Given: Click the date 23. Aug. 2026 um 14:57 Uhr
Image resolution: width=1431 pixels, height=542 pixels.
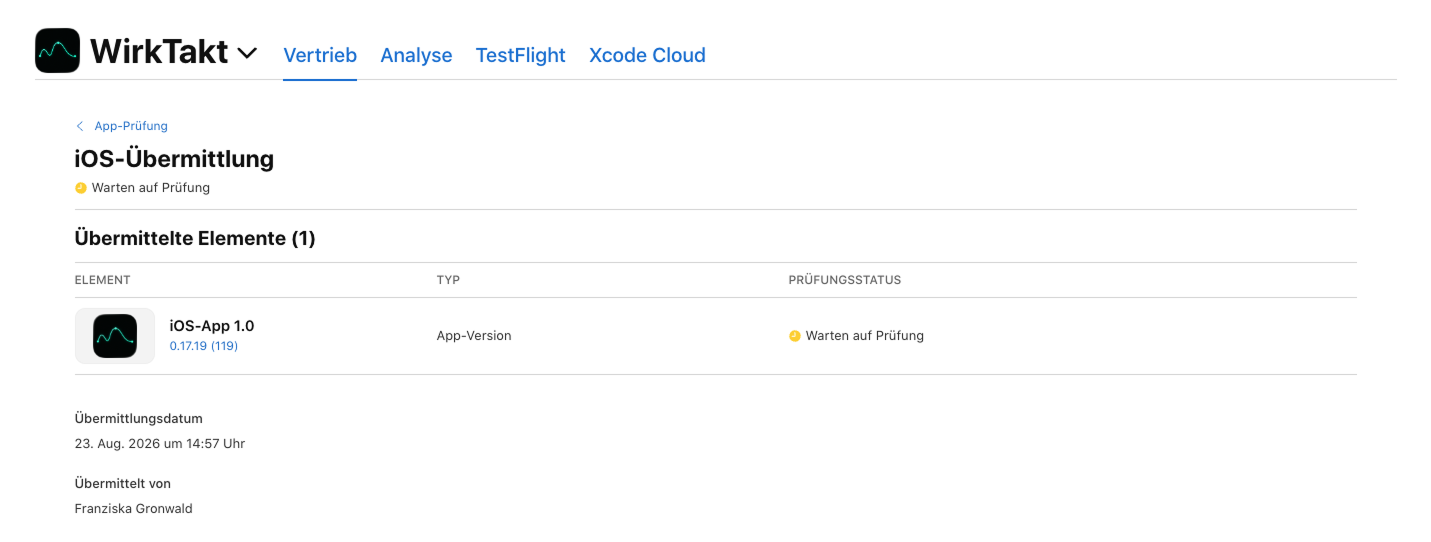Looking at the screenshot, I should click(x=160, y=443).
